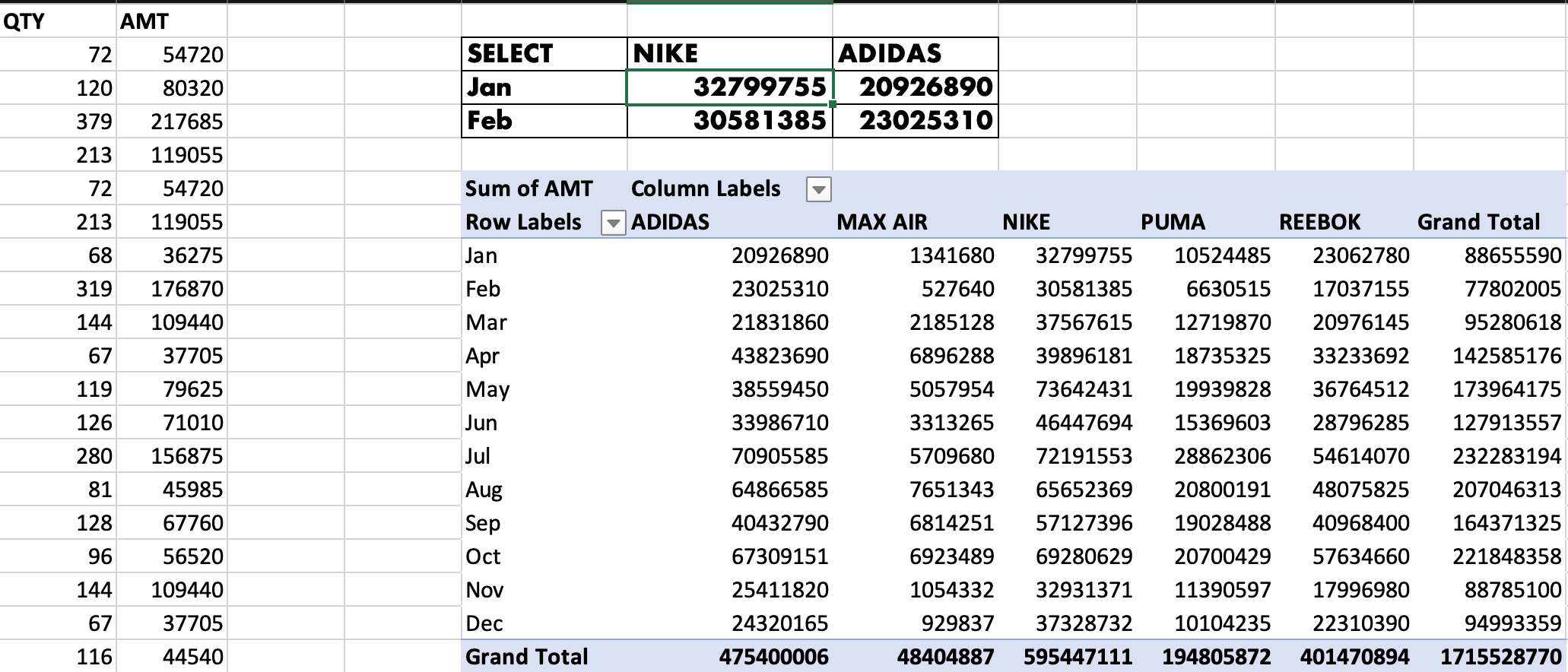This screenshot has width=1568, height=672.
Task: Select the NIKE grand total 595447111
Action: click(x=1068, y=657)
